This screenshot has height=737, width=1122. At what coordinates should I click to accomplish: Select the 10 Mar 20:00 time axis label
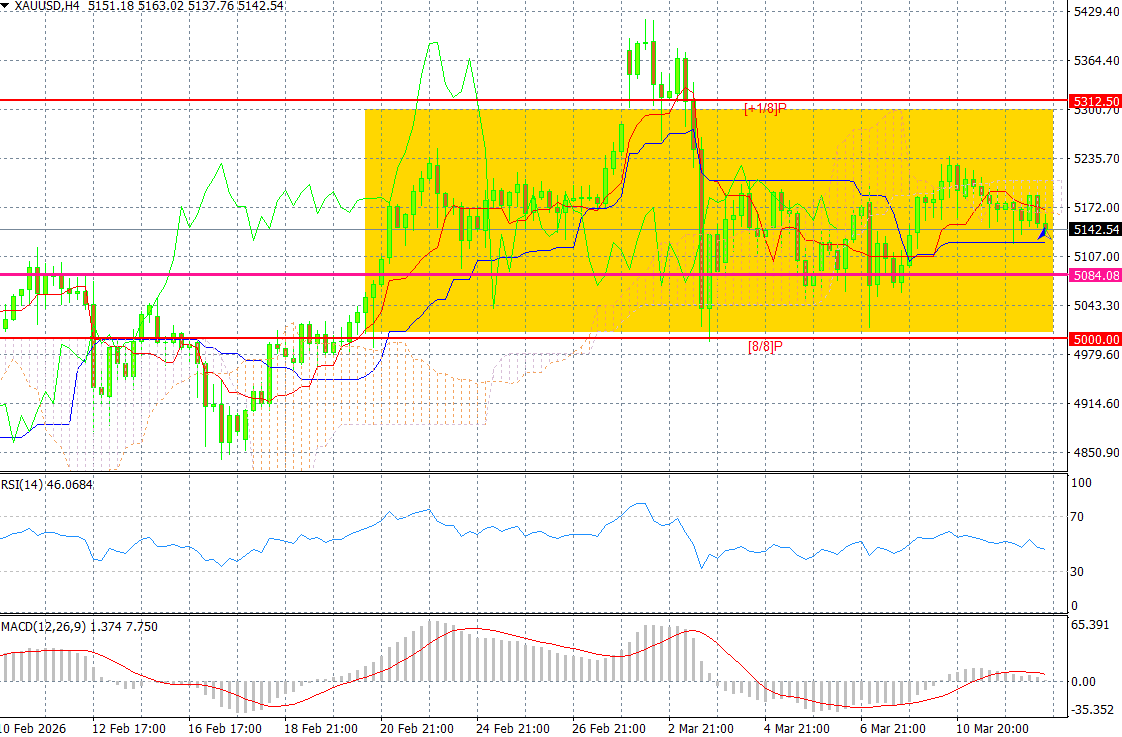[993, 728]
